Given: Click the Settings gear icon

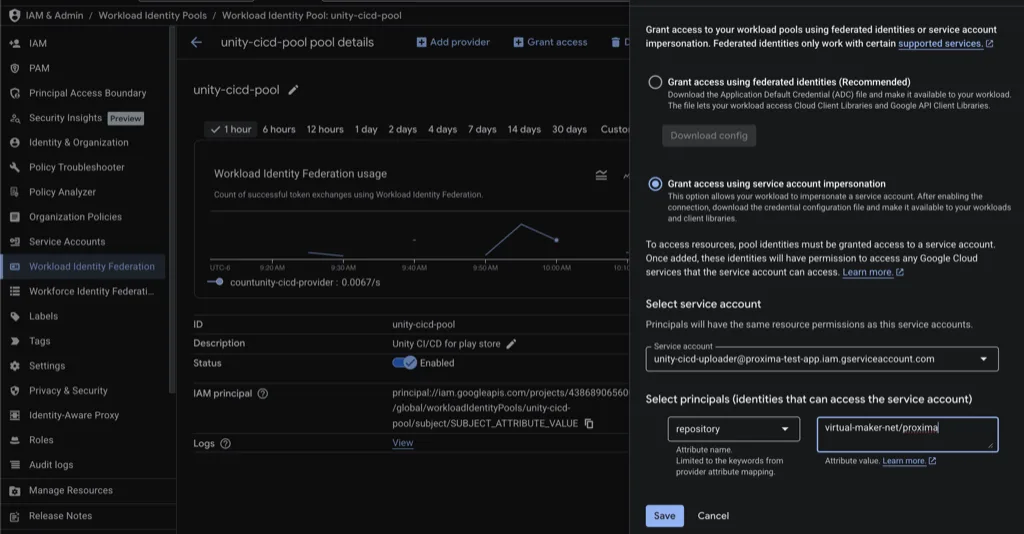Looking at the screenshot, I should pos(14,366).
